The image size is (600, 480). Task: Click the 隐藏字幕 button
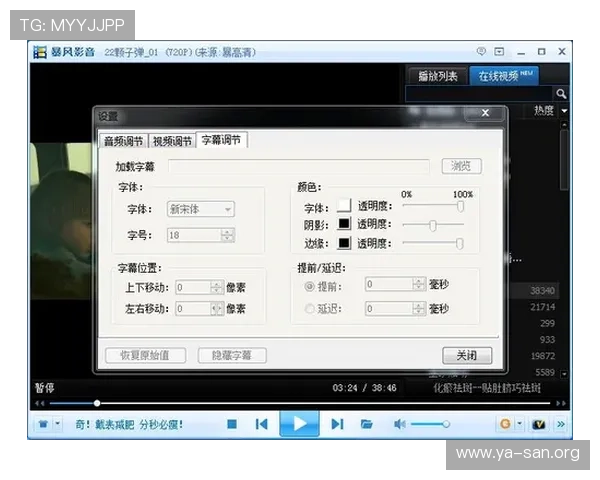[232, 355]
